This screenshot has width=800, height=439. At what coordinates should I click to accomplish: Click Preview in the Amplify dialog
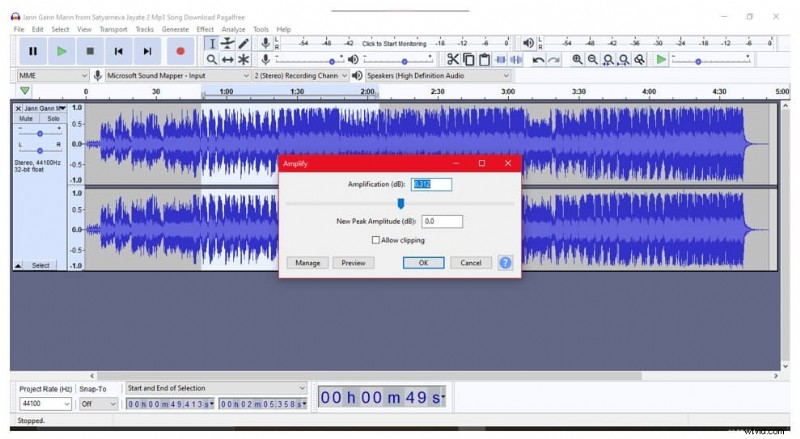coord(354,263)
